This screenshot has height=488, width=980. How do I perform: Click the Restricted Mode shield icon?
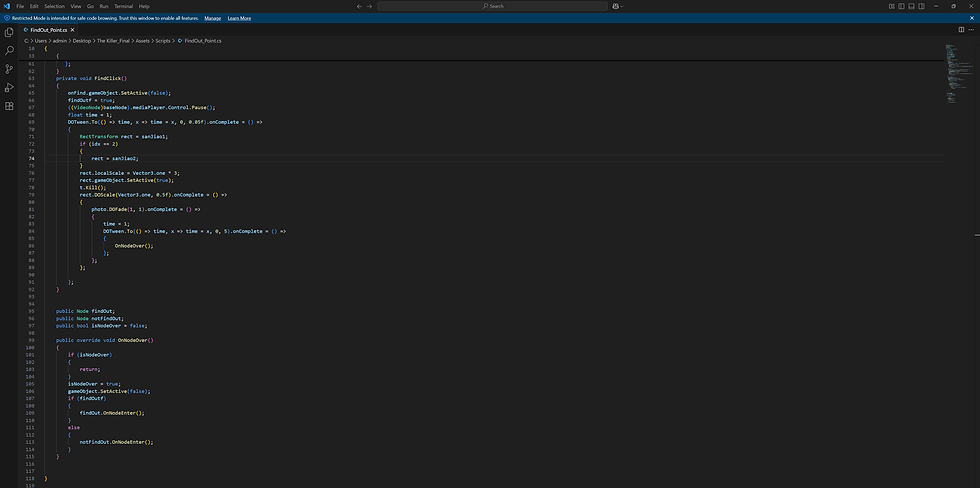click(x=7, y=18)
